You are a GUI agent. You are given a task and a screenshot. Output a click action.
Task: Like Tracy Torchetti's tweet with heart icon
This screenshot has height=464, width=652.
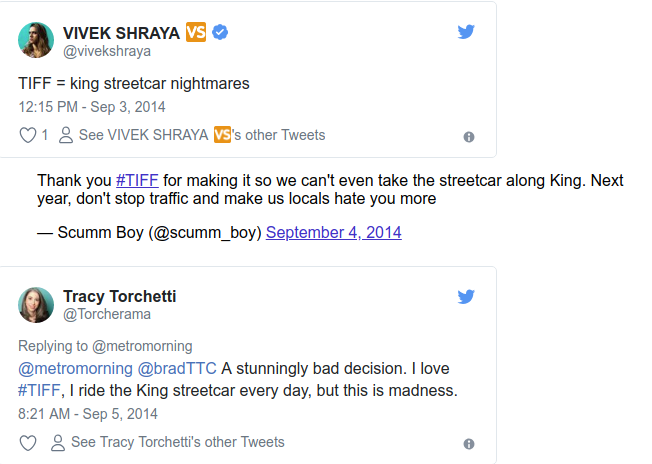[x=28, y=442]
